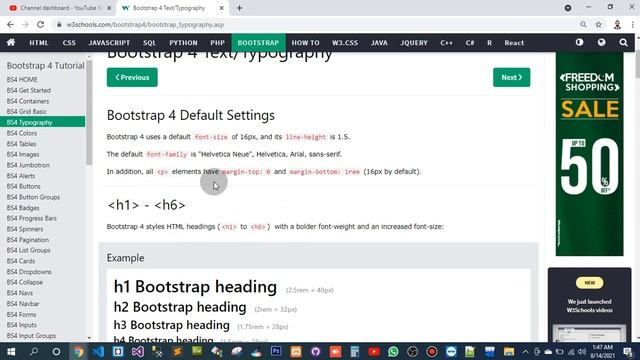The height and width of the screenshot is (360, 640).
Task: Open the SQL tutorial in navbar
Action: point(149,42)
